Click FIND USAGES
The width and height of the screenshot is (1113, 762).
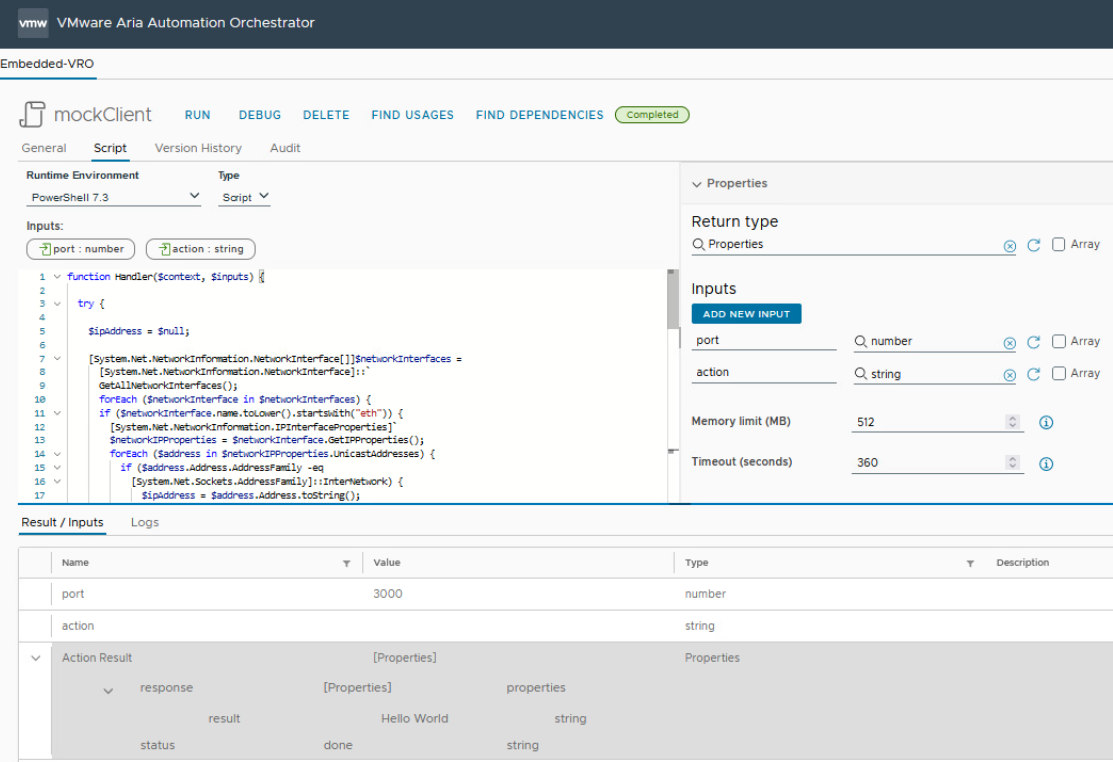(x=412, y=115)
